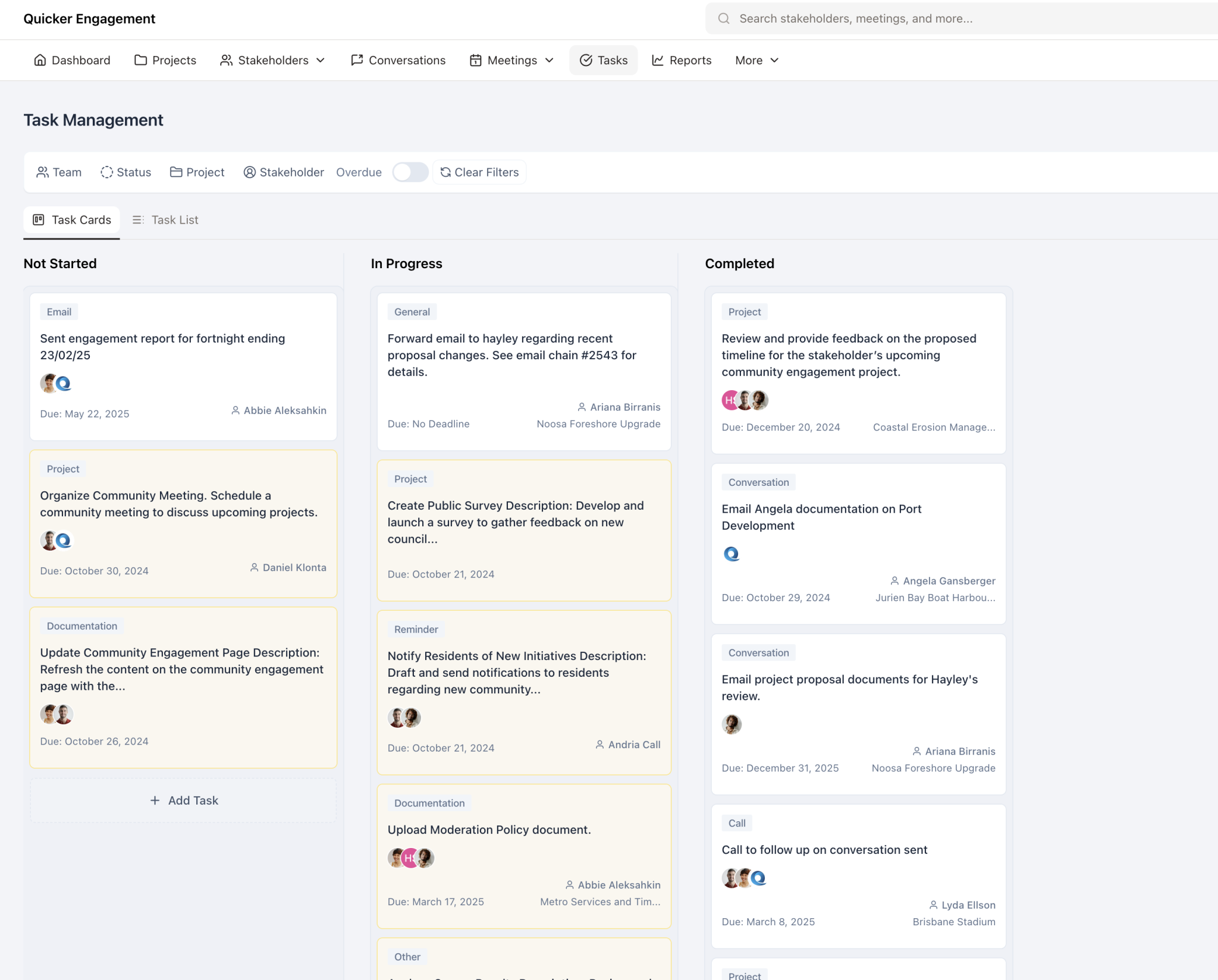Open the Tasks navigation item

click(603, 60)
